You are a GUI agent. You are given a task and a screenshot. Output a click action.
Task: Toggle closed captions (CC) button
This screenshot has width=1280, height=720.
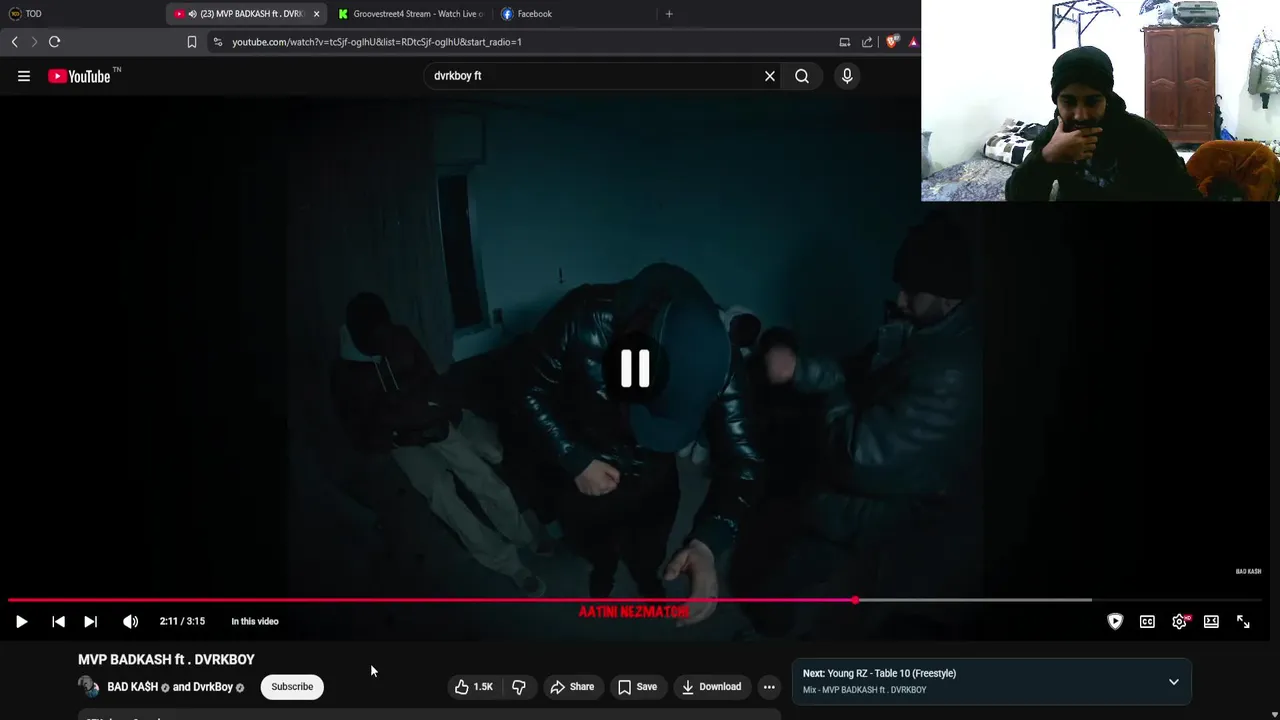(x=1147, y=621)
